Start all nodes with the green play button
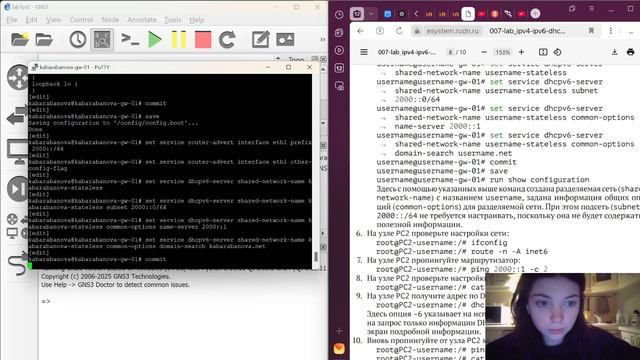The image size is (640, 360). pos(155,40)
